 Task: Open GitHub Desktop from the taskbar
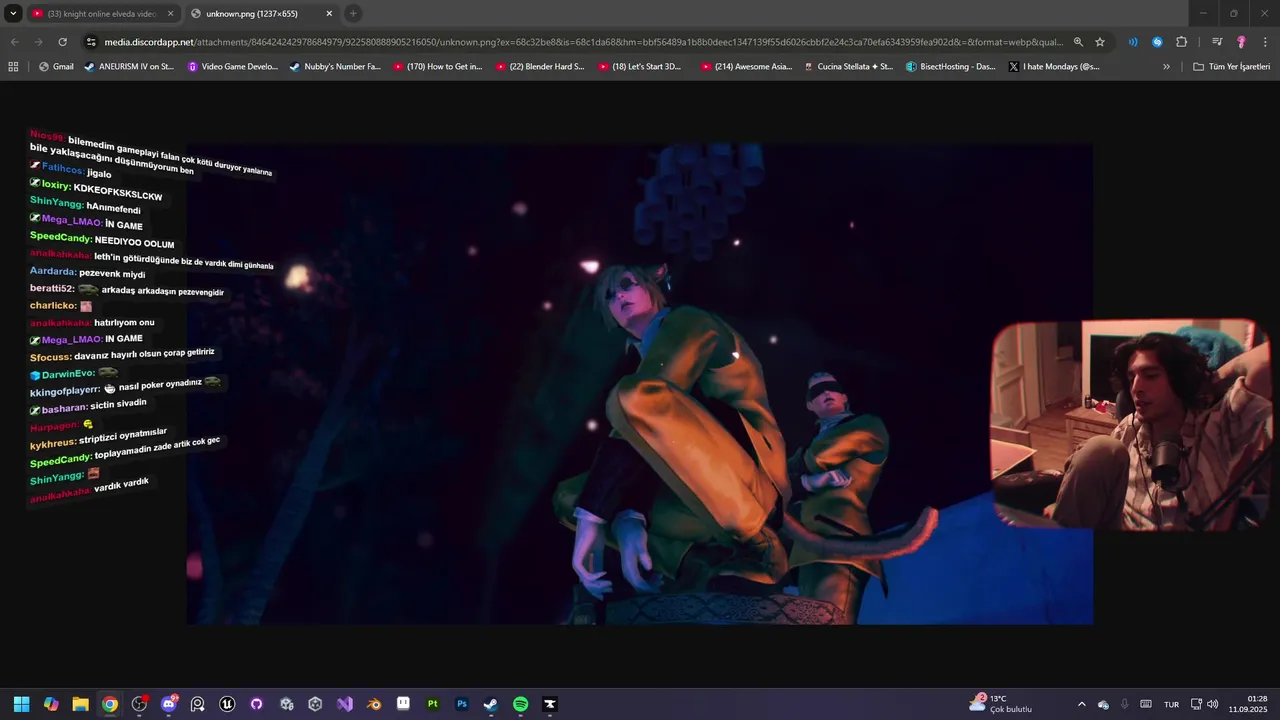pyautogui.click(x=257, y=704)
